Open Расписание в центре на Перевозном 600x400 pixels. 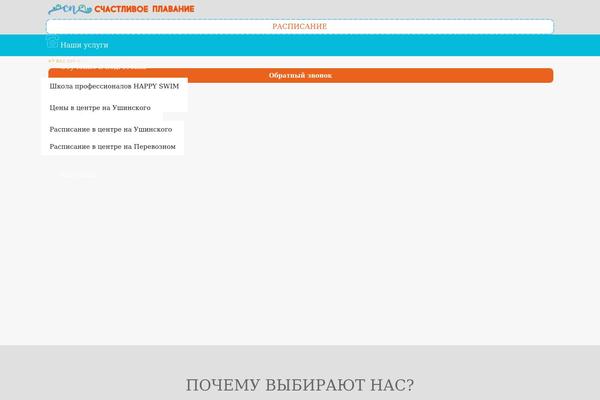(112, 147)
